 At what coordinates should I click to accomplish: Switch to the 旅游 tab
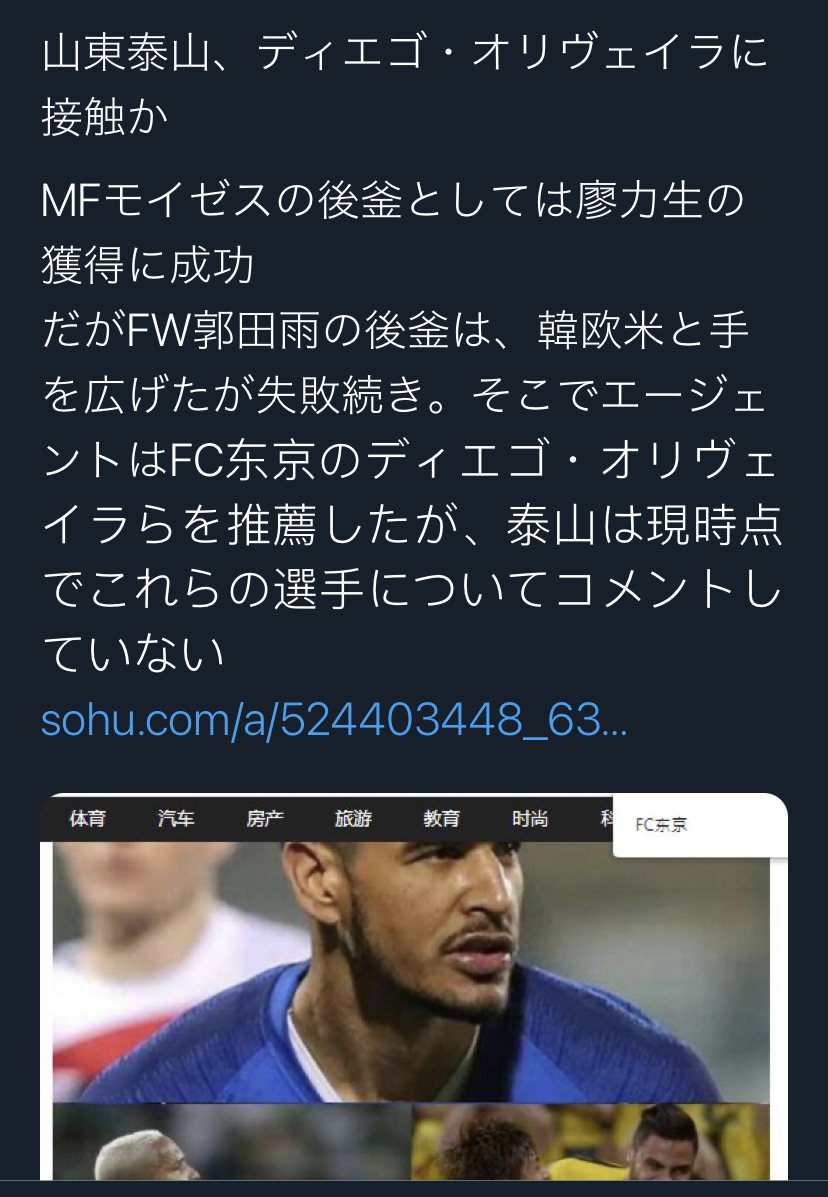pos(353,819)
